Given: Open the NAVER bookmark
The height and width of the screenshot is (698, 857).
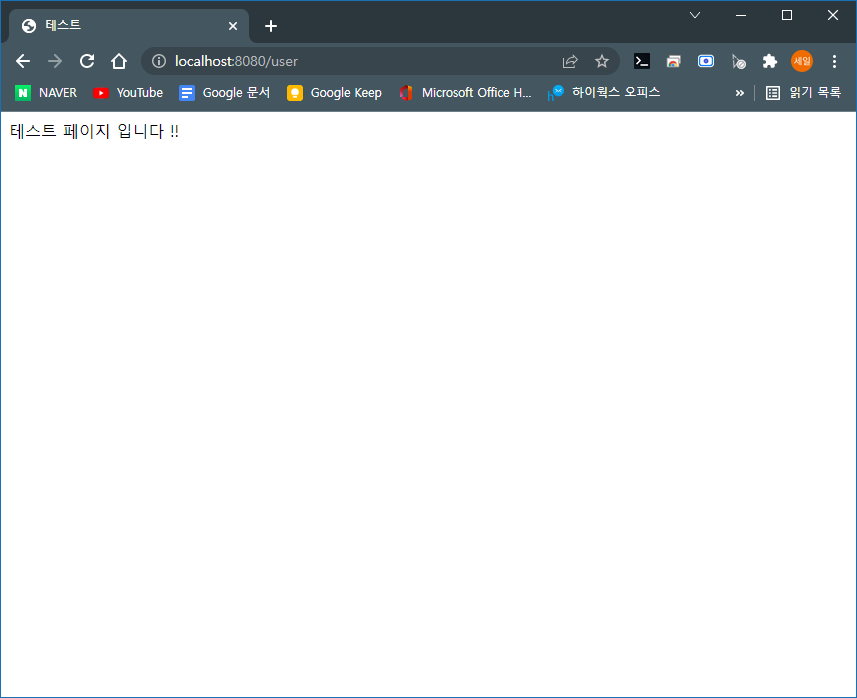Looking at the screenshot, I should coord(46,93).
